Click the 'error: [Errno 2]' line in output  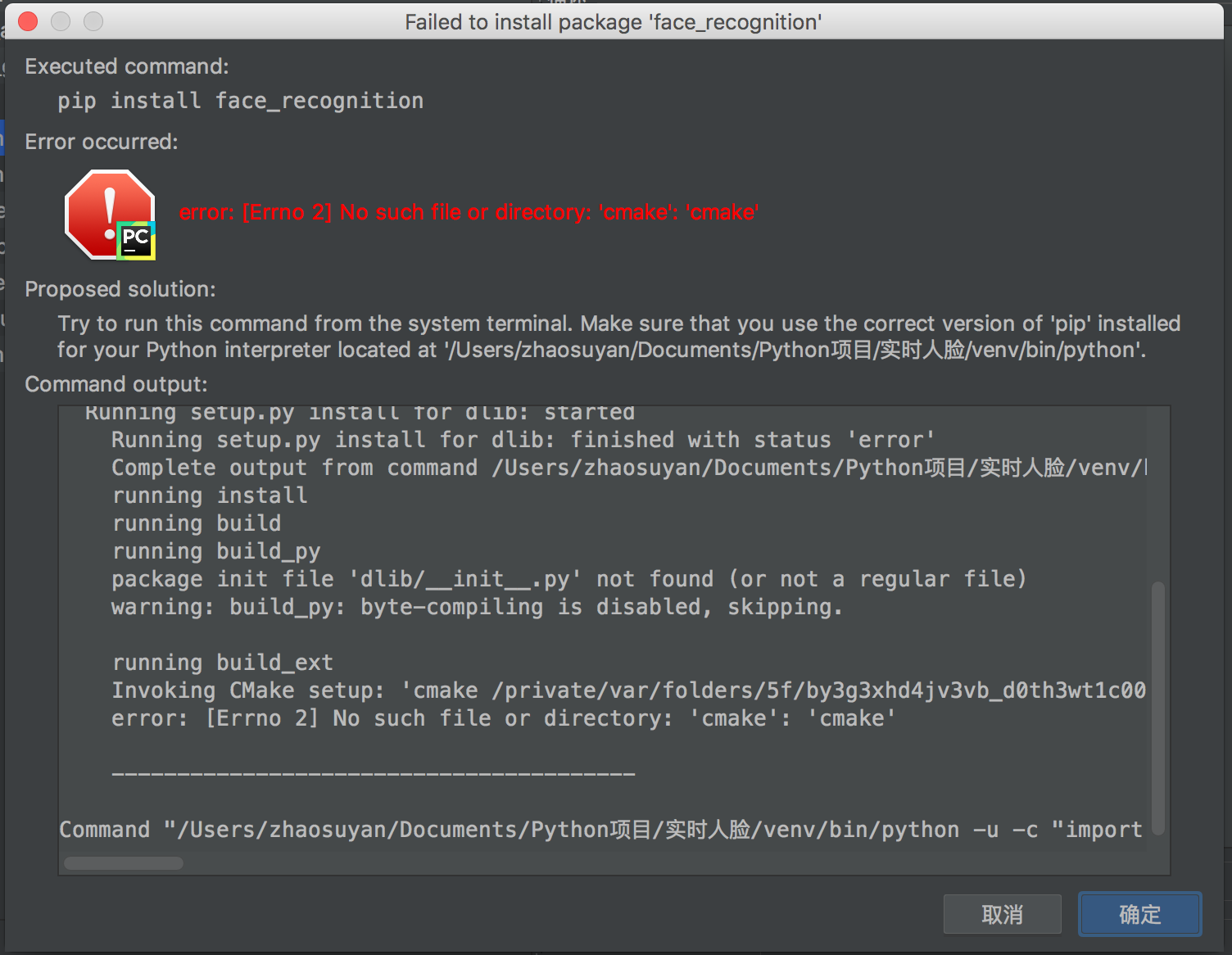[x=503, y=718]
